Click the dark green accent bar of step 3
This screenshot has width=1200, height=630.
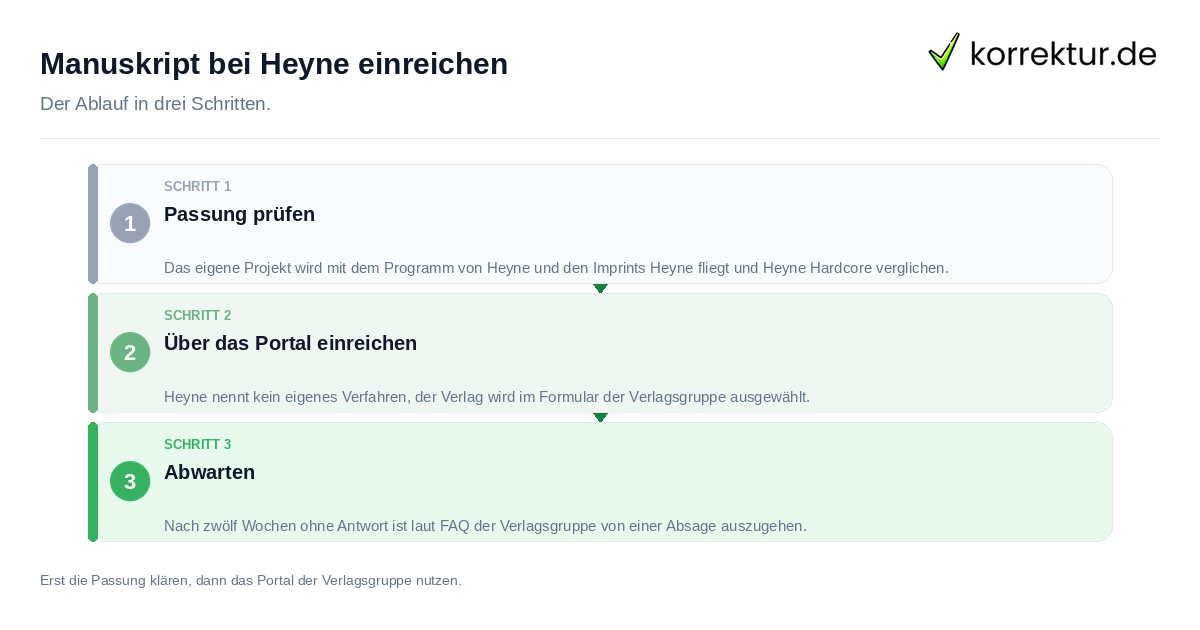tap(93, 482)
